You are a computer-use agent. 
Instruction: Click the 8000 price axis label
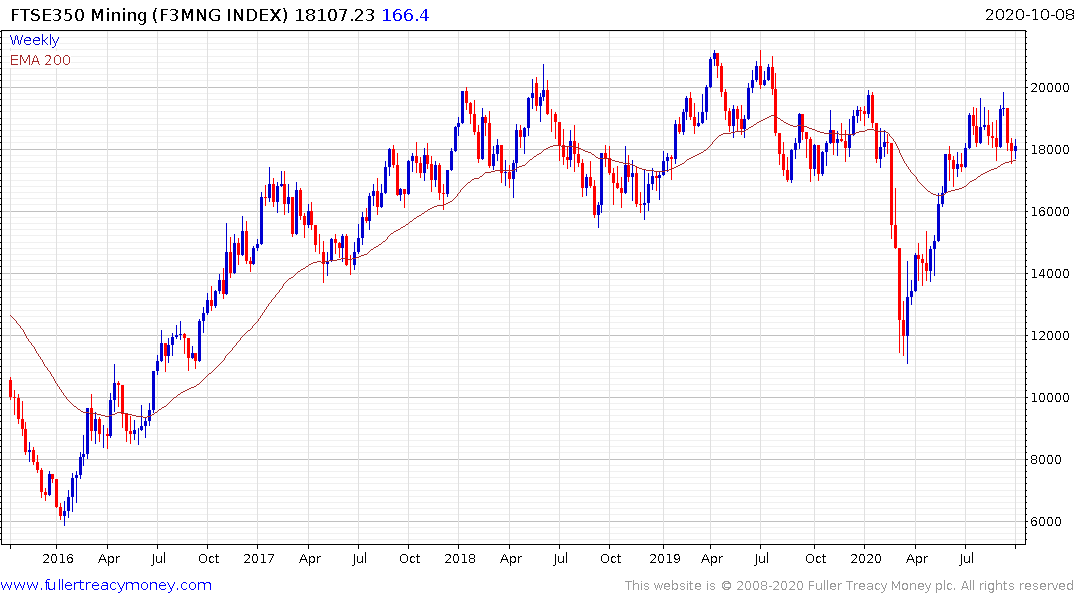click(1046, 460)
